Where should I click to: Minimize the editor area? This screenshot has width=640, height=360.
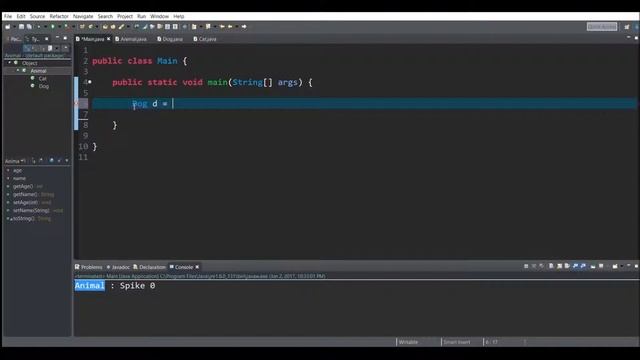[x=629, y=38]
